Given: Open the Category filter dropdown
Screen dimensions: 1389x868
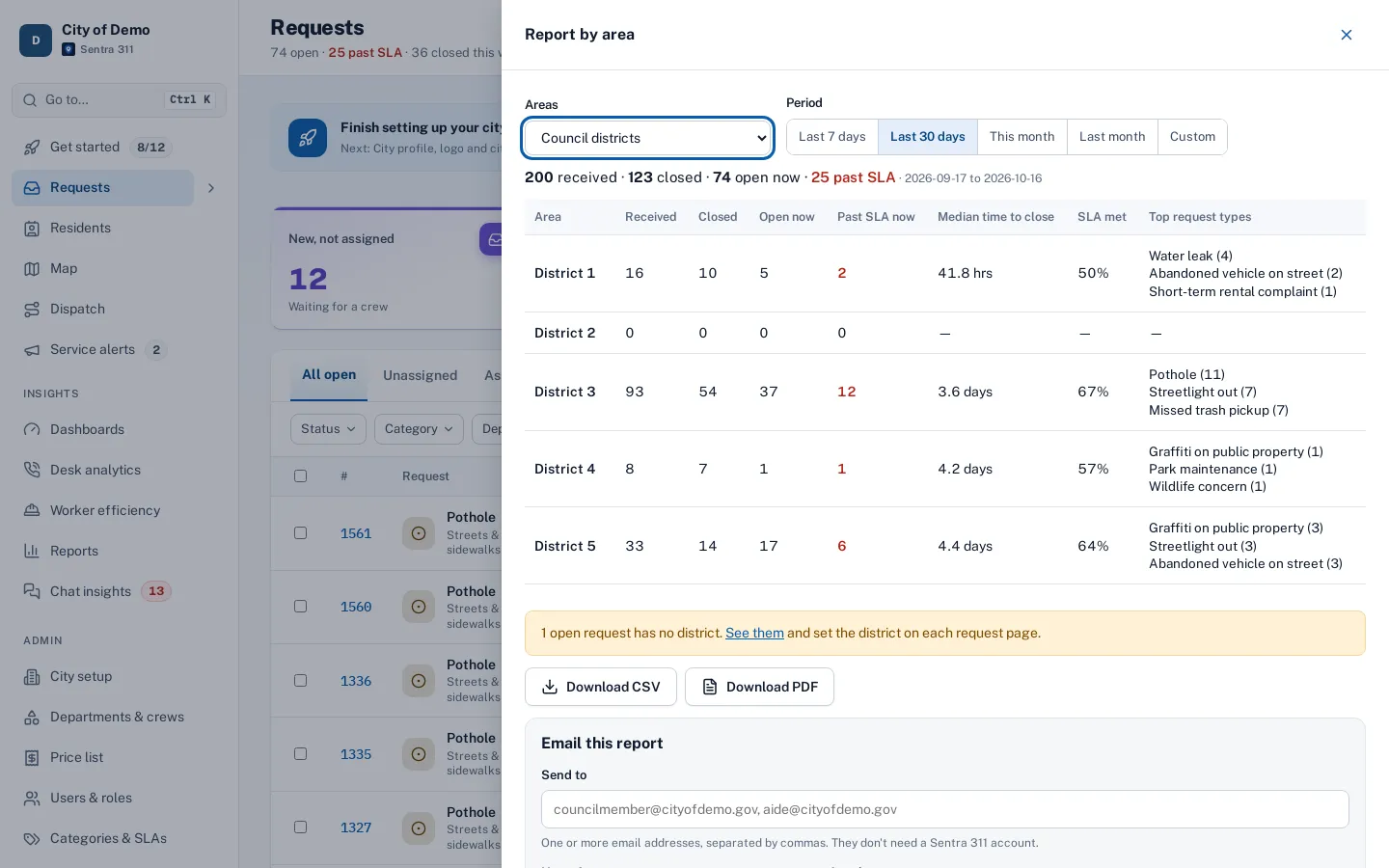Looking at the screenshot, I should coord(419,429).
